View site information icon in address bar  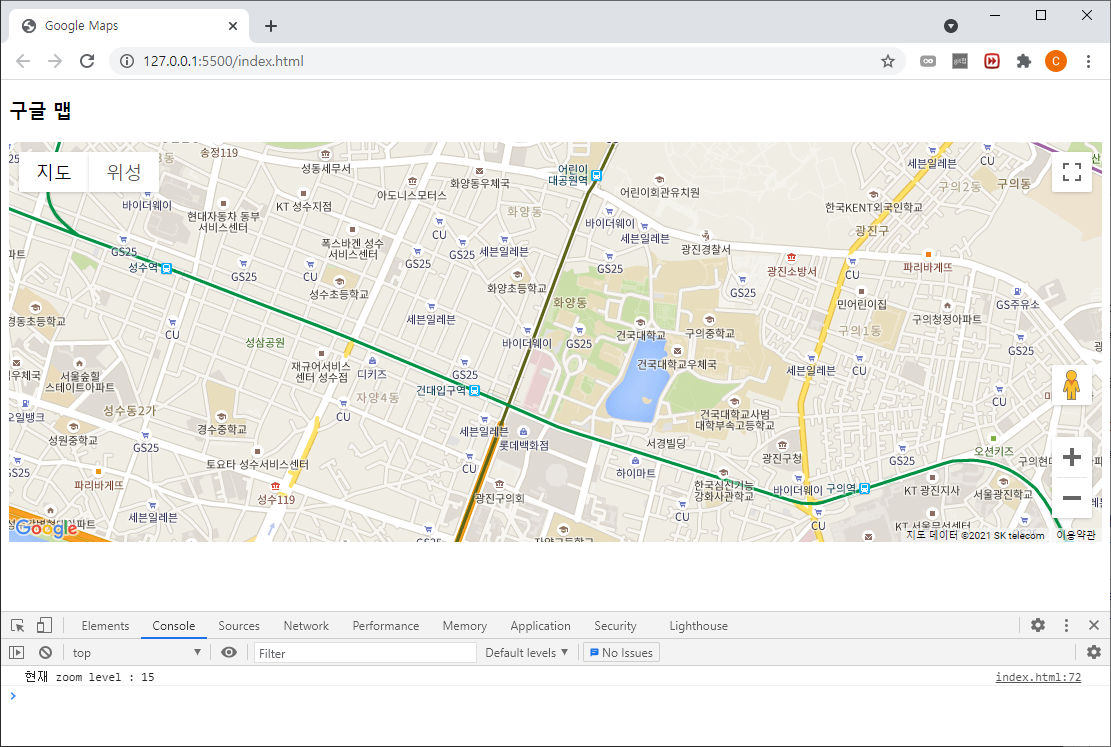(x=127, y=61)
